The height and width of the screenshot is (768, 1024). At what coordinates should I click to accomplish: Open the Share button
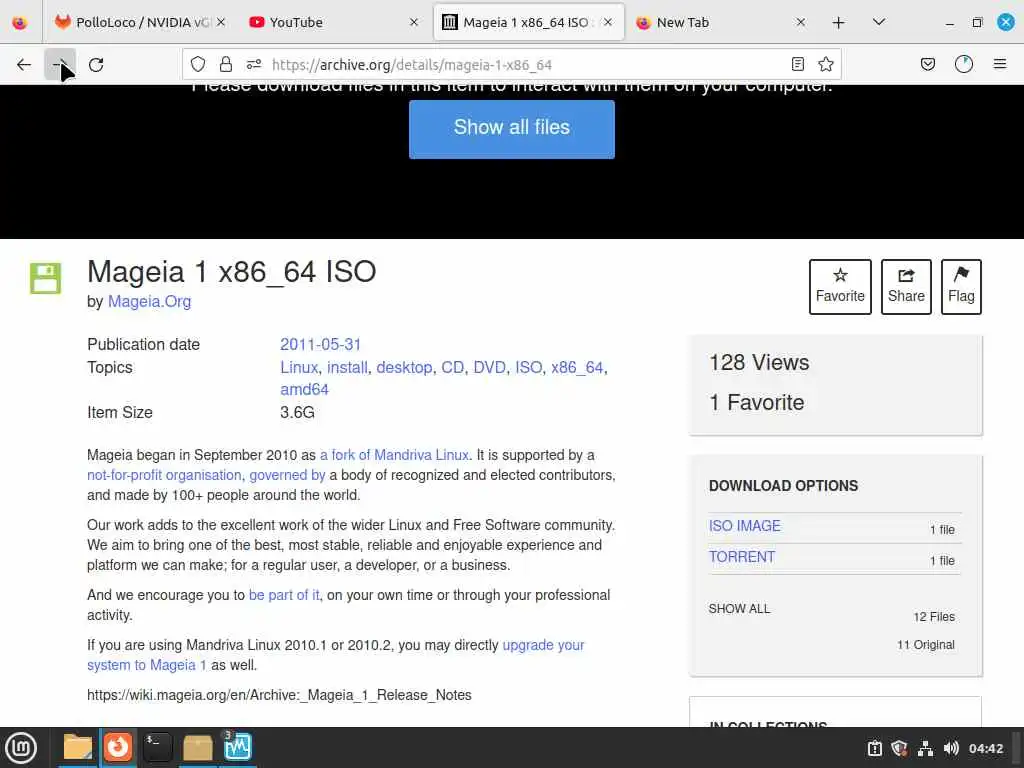point(906,287)
